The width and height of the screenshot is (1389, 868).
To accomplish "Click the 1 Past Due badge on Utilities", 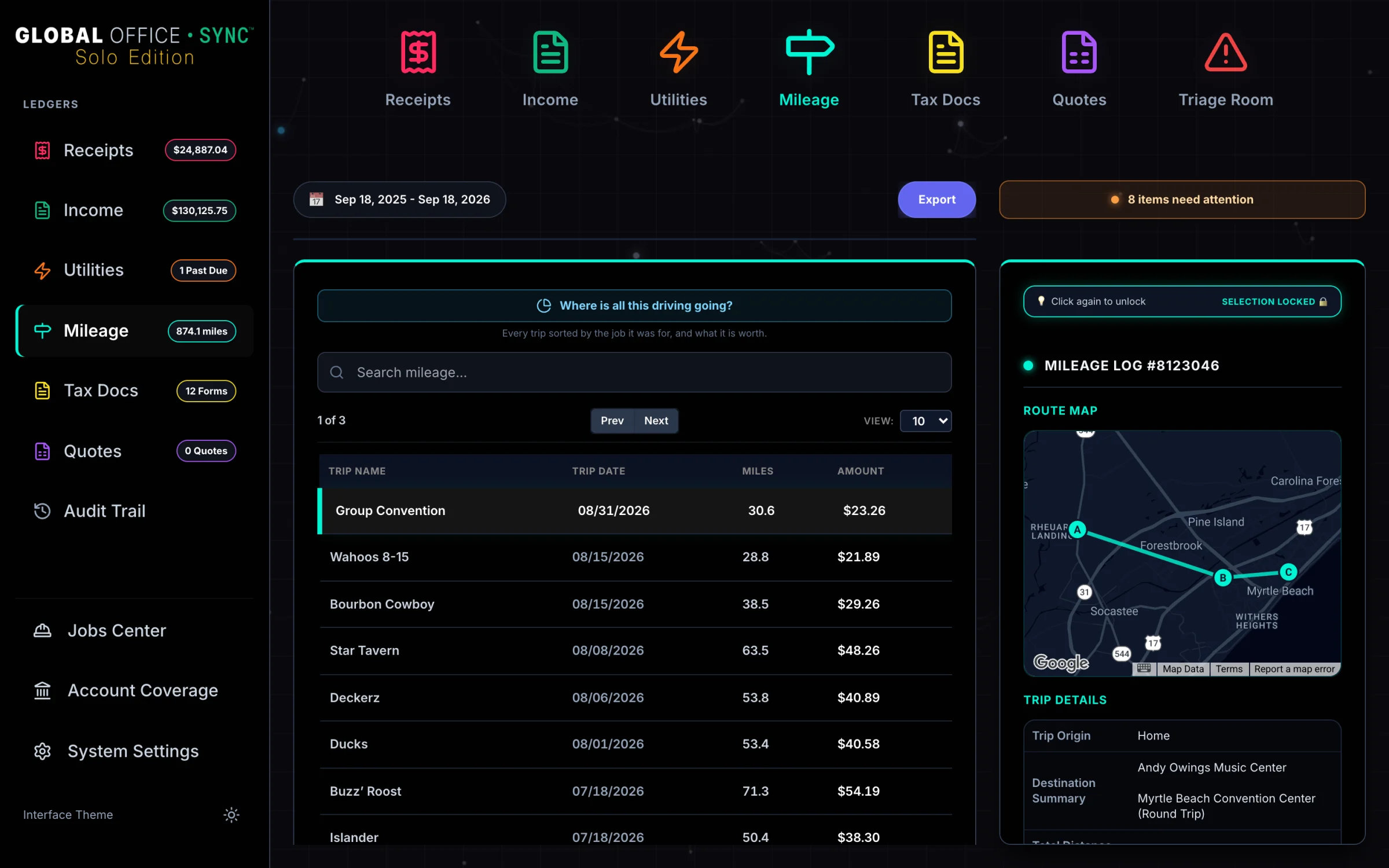I will pos(203,270).
